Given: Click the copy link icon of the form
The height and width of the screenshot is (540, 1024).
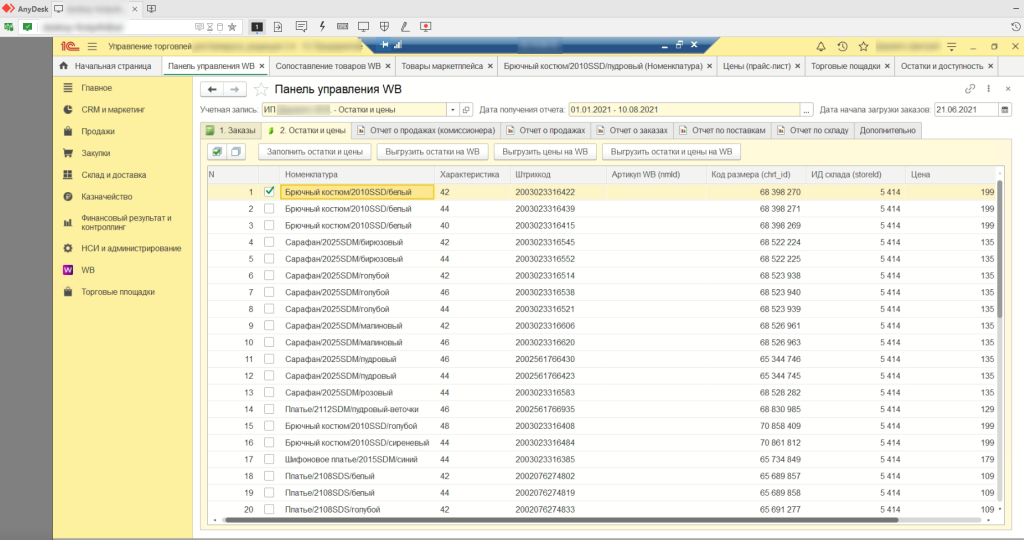Looking at the screenshot, I should point(970,89).
